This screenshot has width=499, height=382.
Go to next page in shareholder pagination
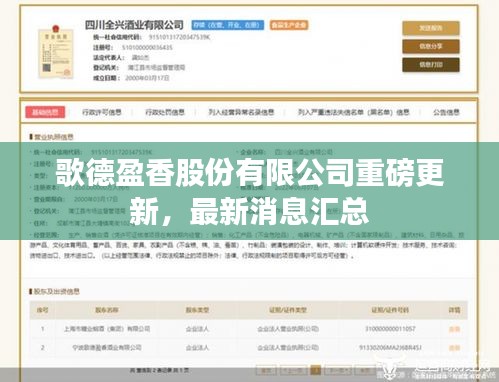(338, 370)
